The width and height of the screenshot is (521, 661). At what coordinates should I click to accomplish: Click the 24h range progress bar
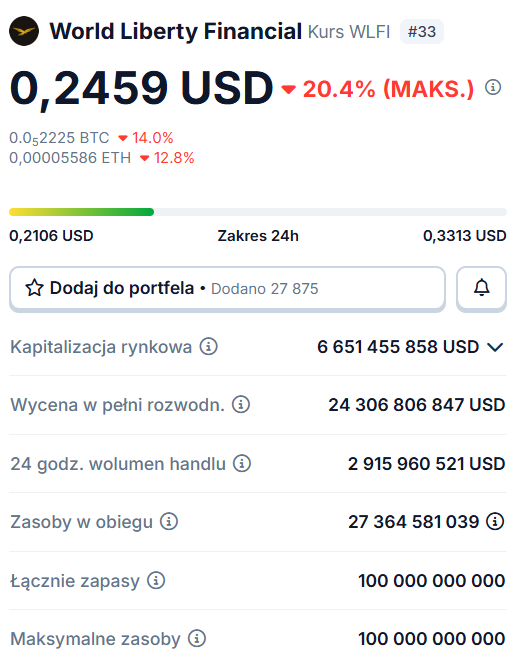258,212
